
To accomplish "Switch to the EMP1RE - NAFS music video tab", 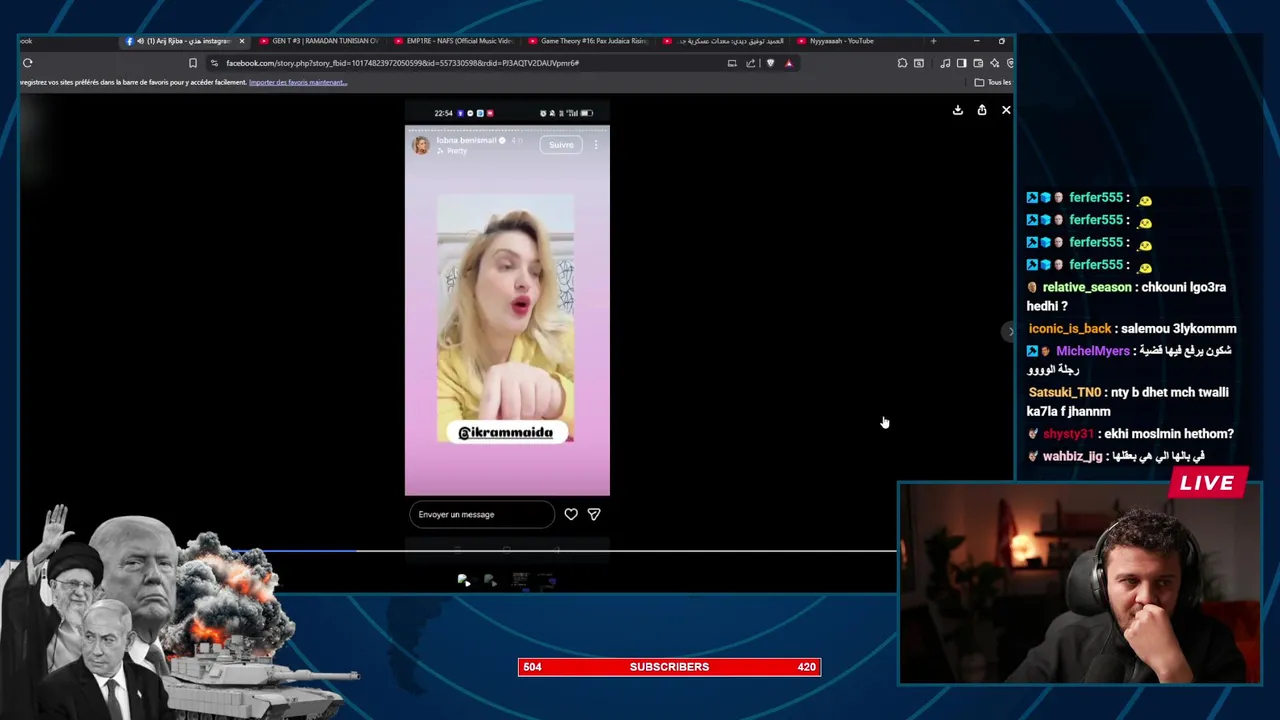I will tap(453, 41).
